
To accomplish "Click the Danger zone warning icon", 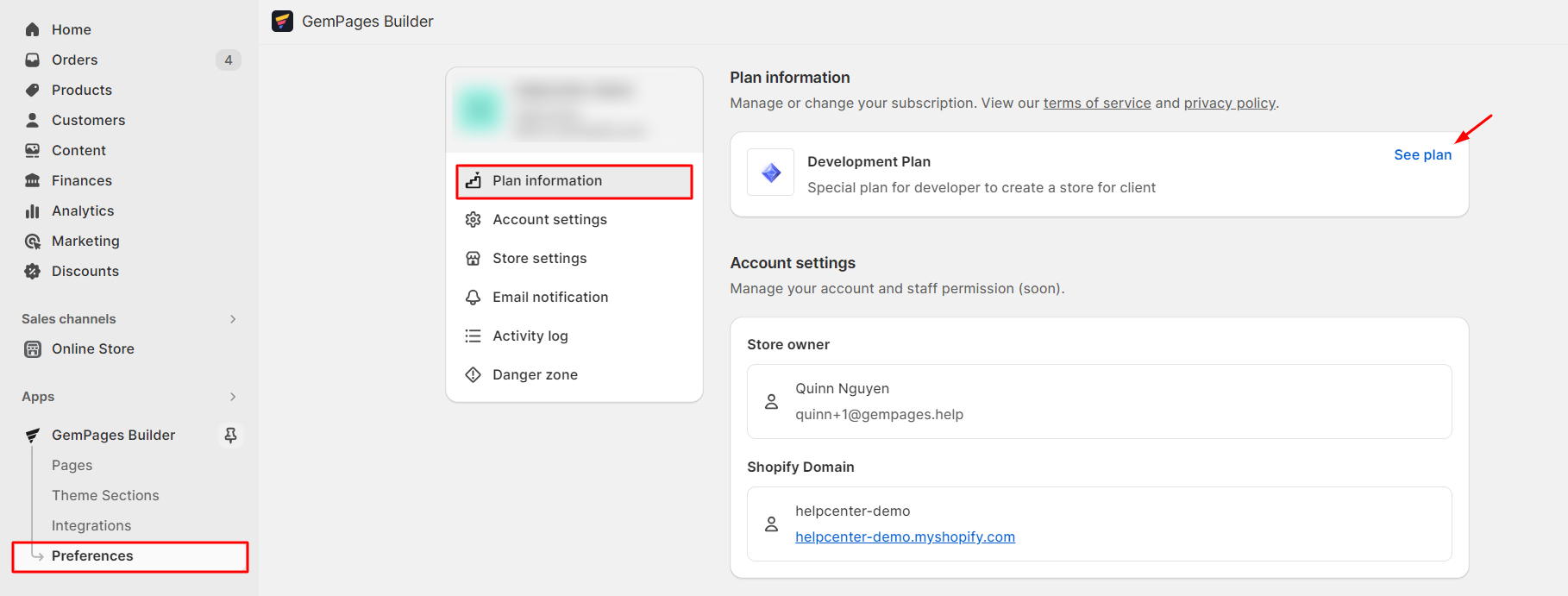I will tap(473, 374).
